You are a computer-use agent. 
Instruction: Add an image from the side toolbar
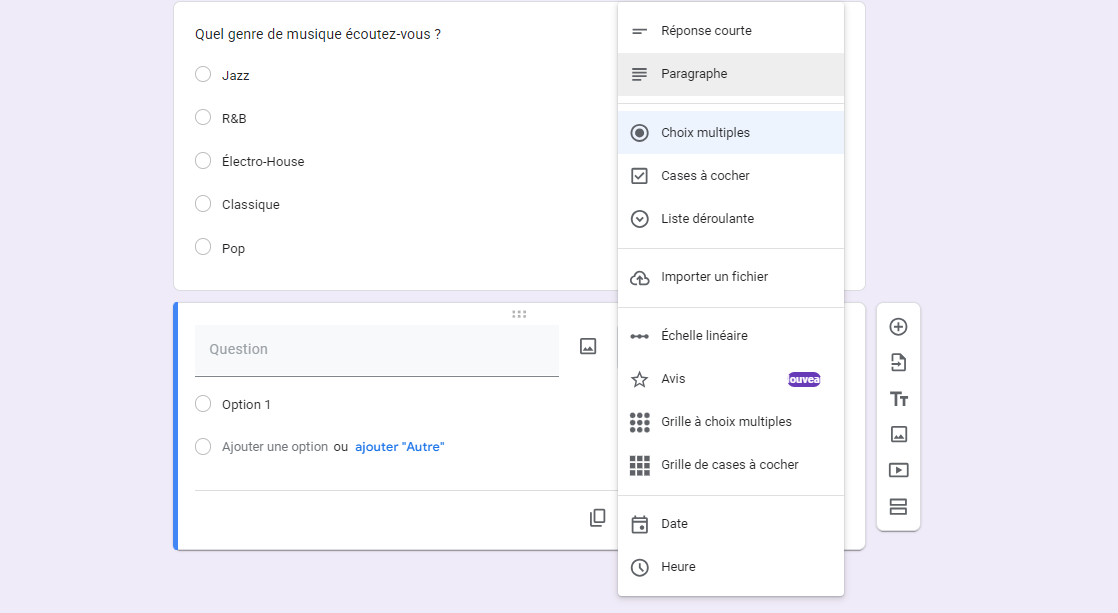pos(898,434)
